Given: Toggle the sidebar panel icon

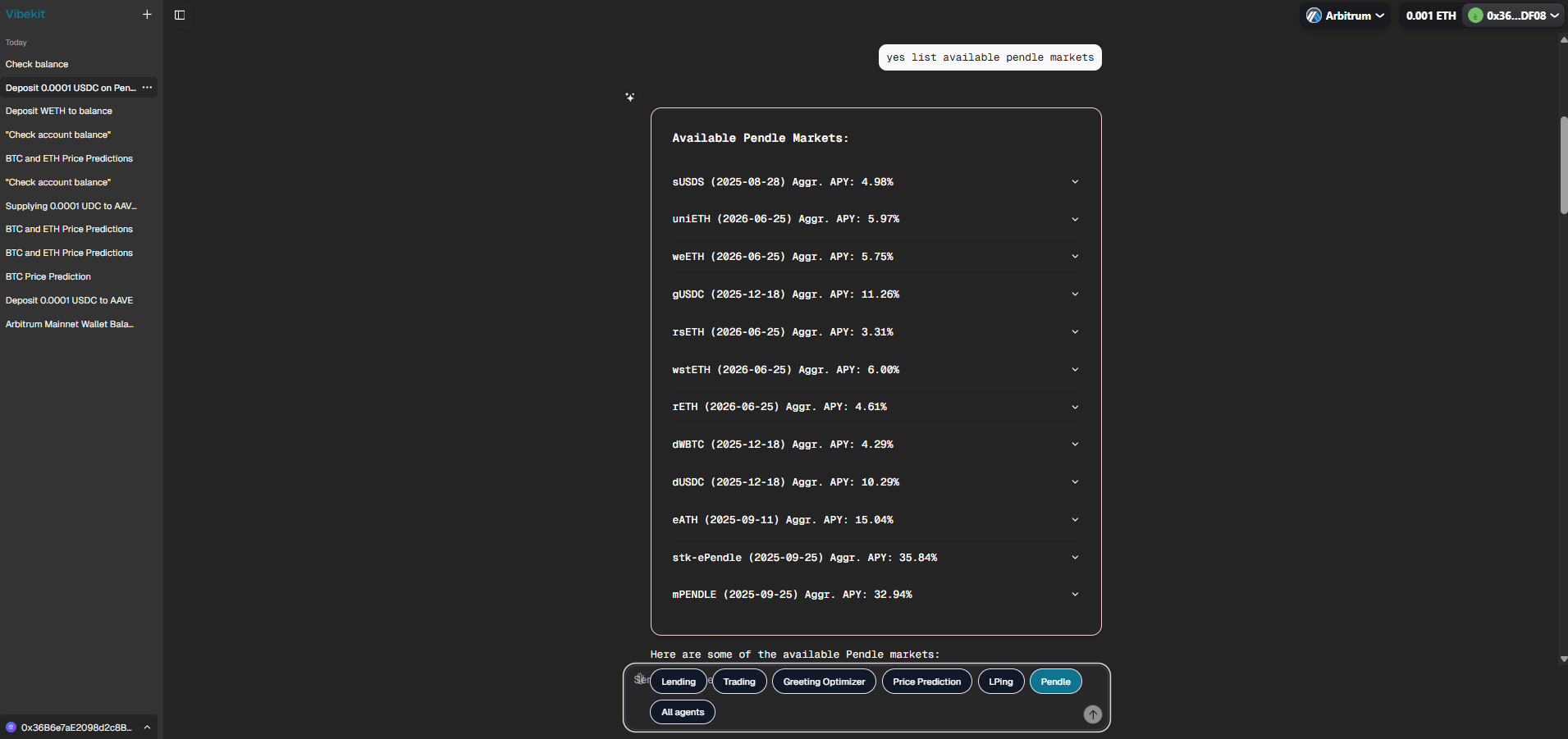Looking at the screenshot, I should 180,15.
